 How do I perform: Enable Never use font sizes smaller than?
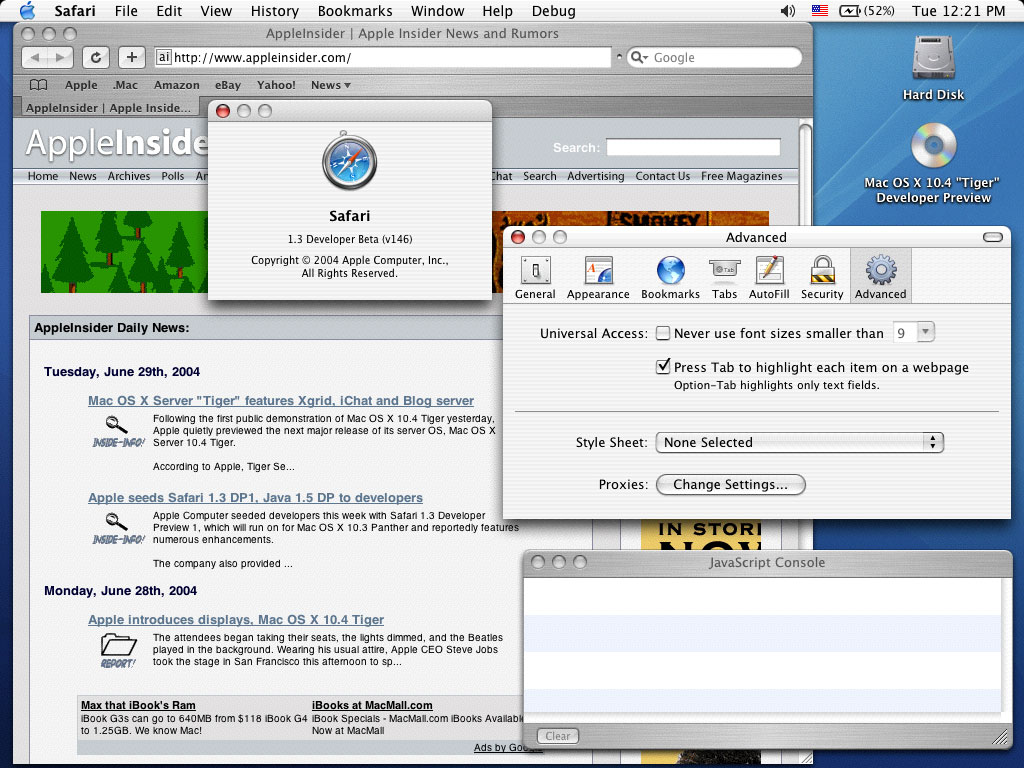point(663,334)
